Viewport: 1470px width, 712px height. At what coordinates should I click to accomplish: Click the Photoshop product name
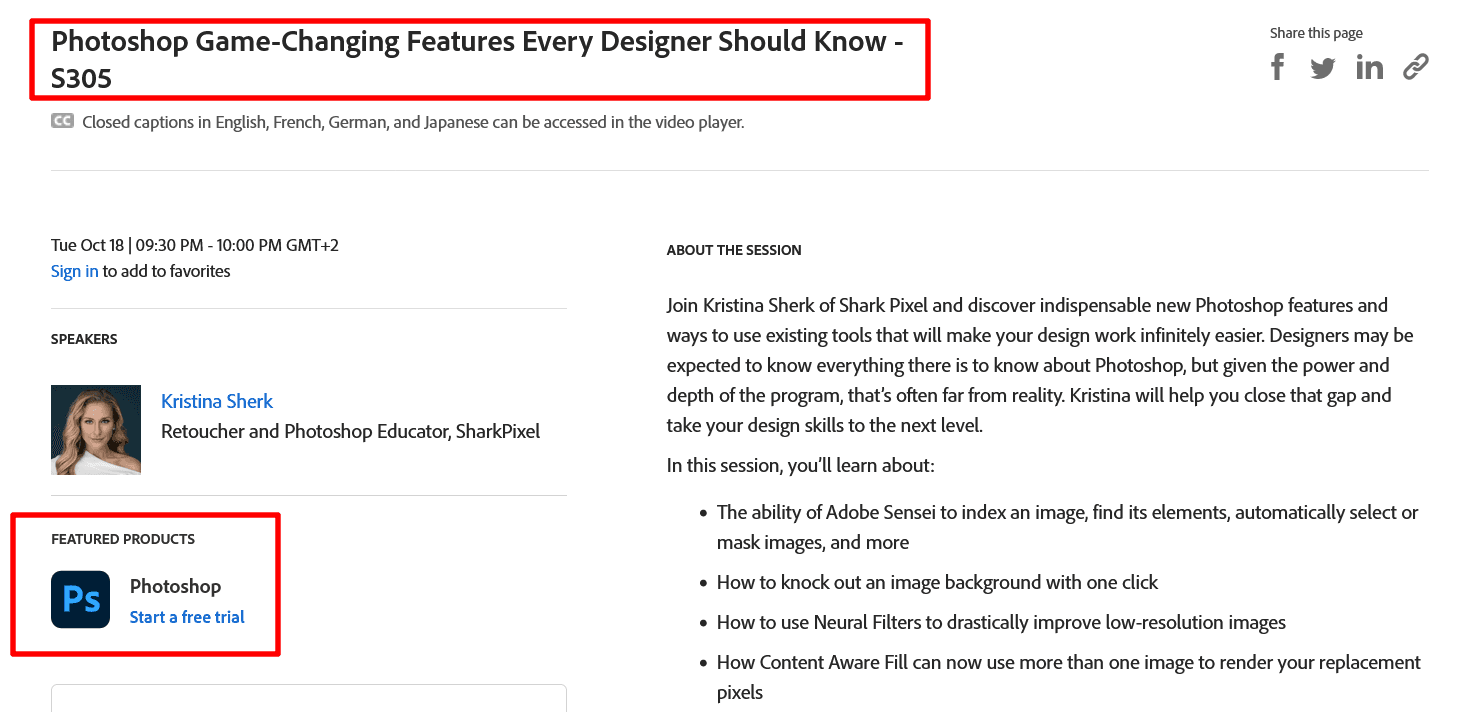[x=175, y=587]
